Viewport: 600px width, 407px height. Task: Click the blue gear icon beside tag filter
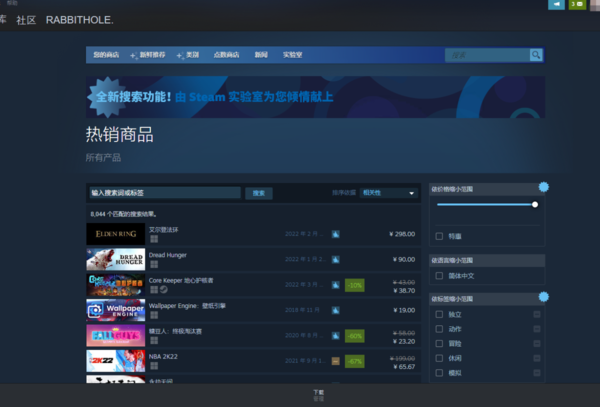pyautogui.click(x=544, y=297)
